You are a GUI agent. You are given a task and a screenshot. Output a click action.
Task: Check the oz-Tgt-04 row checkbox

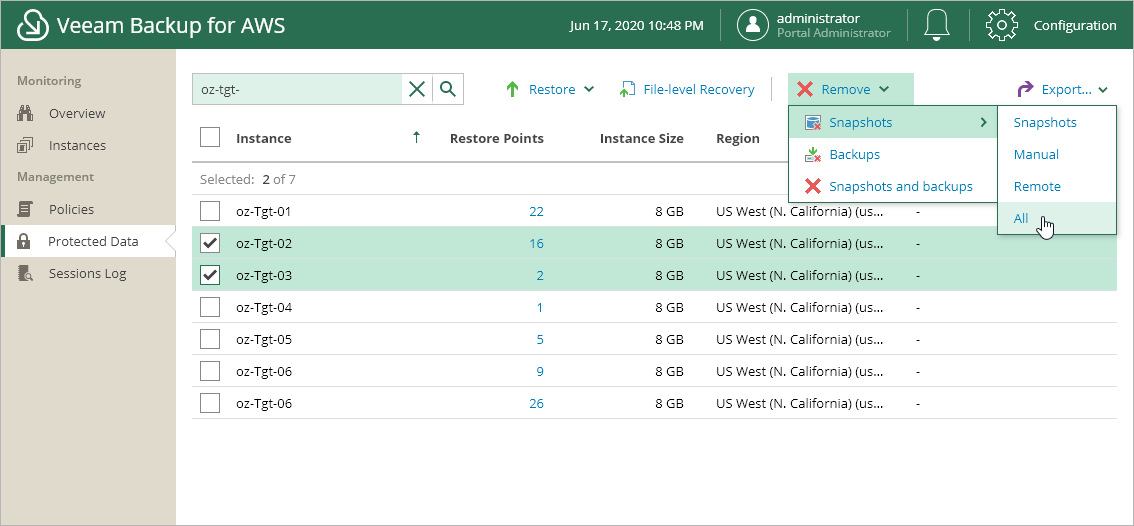[x=210, y=307]
